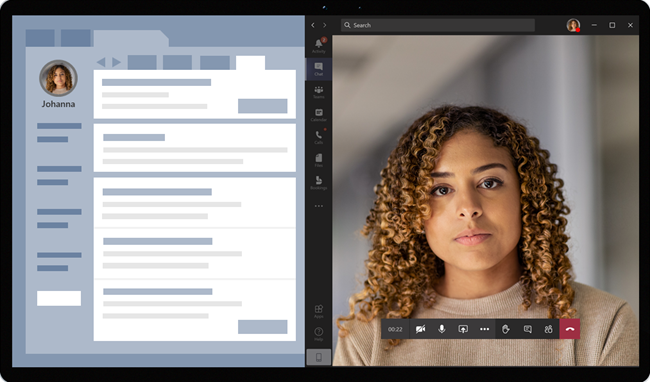This screenshot has height=382, width=650.
Task: Click the Search field
Action: pyautogui.click(x=438, y=25)
